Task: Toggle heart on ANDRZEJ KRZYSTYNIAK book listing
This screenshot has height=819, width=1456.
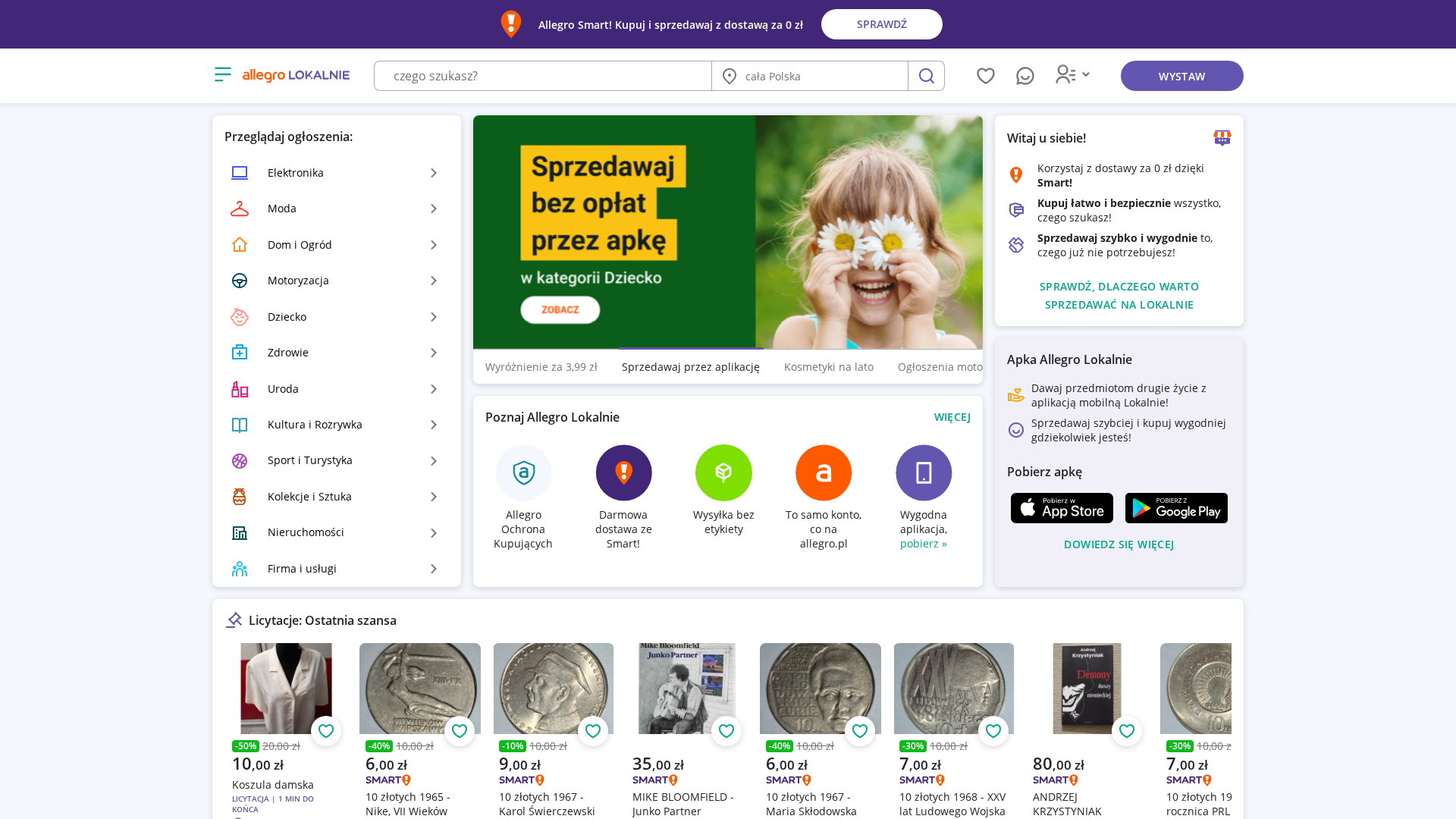Action: (x=1127, y=731)
